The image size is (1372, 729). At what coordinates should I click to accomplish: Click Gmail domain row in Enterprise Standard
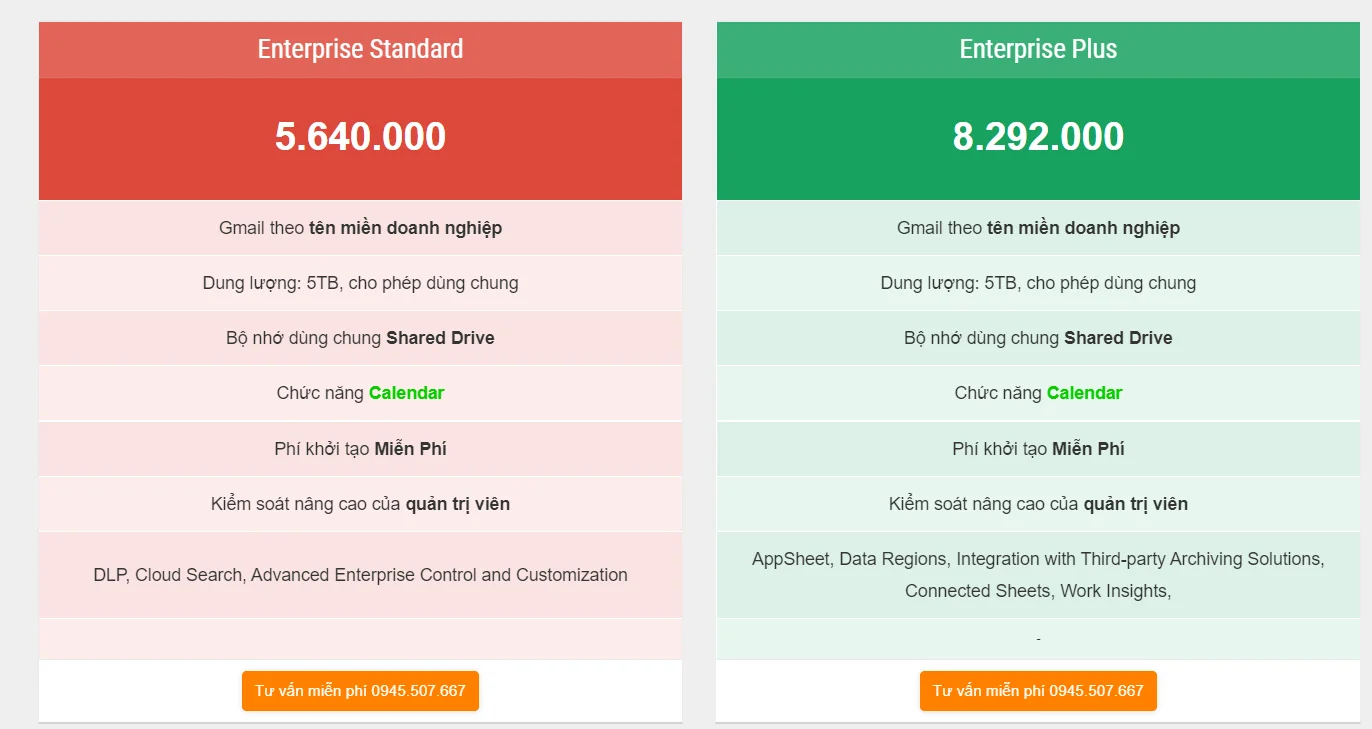(360, 228)
